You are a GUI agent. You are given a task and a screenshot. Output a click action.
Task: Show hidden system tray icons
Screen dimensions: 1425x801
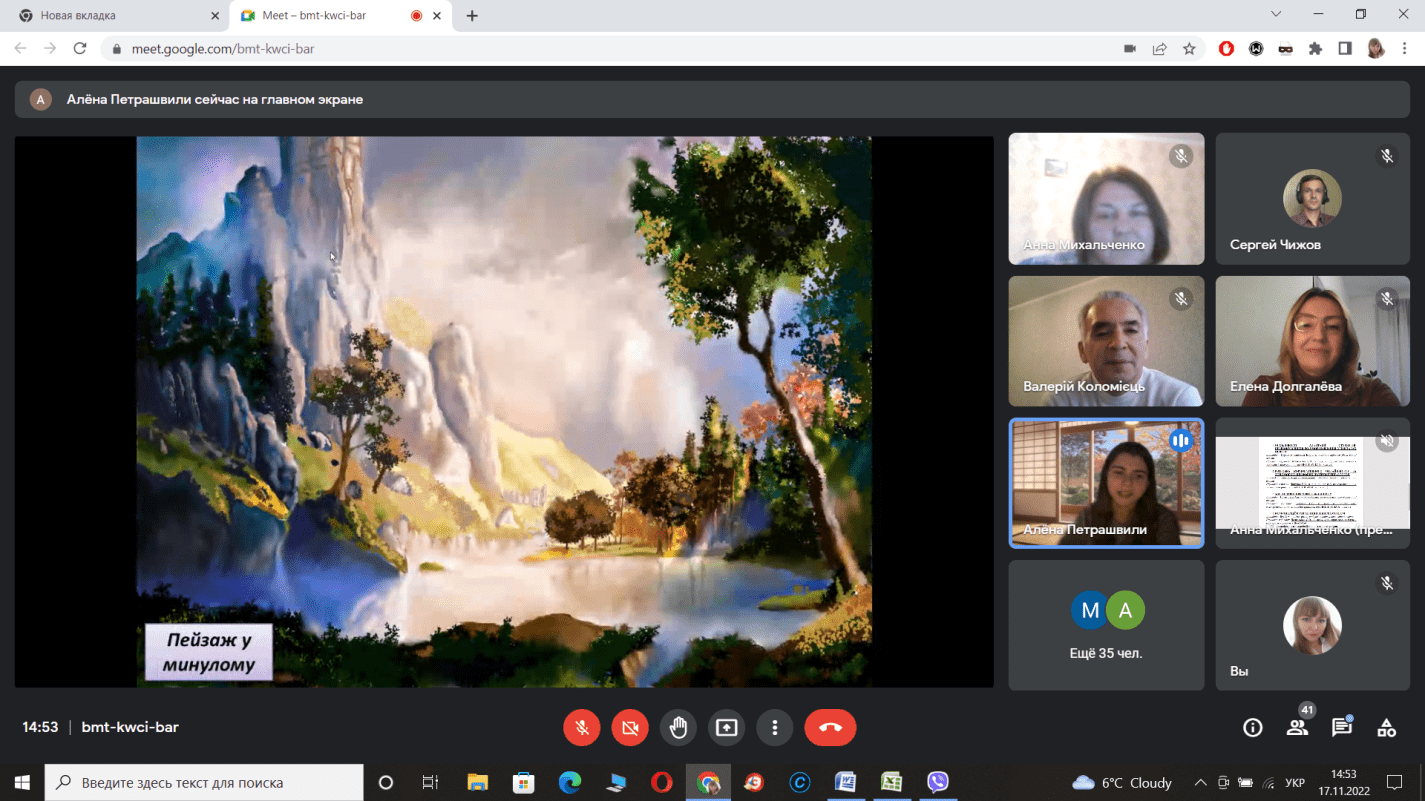click(x=1200, y=782)
